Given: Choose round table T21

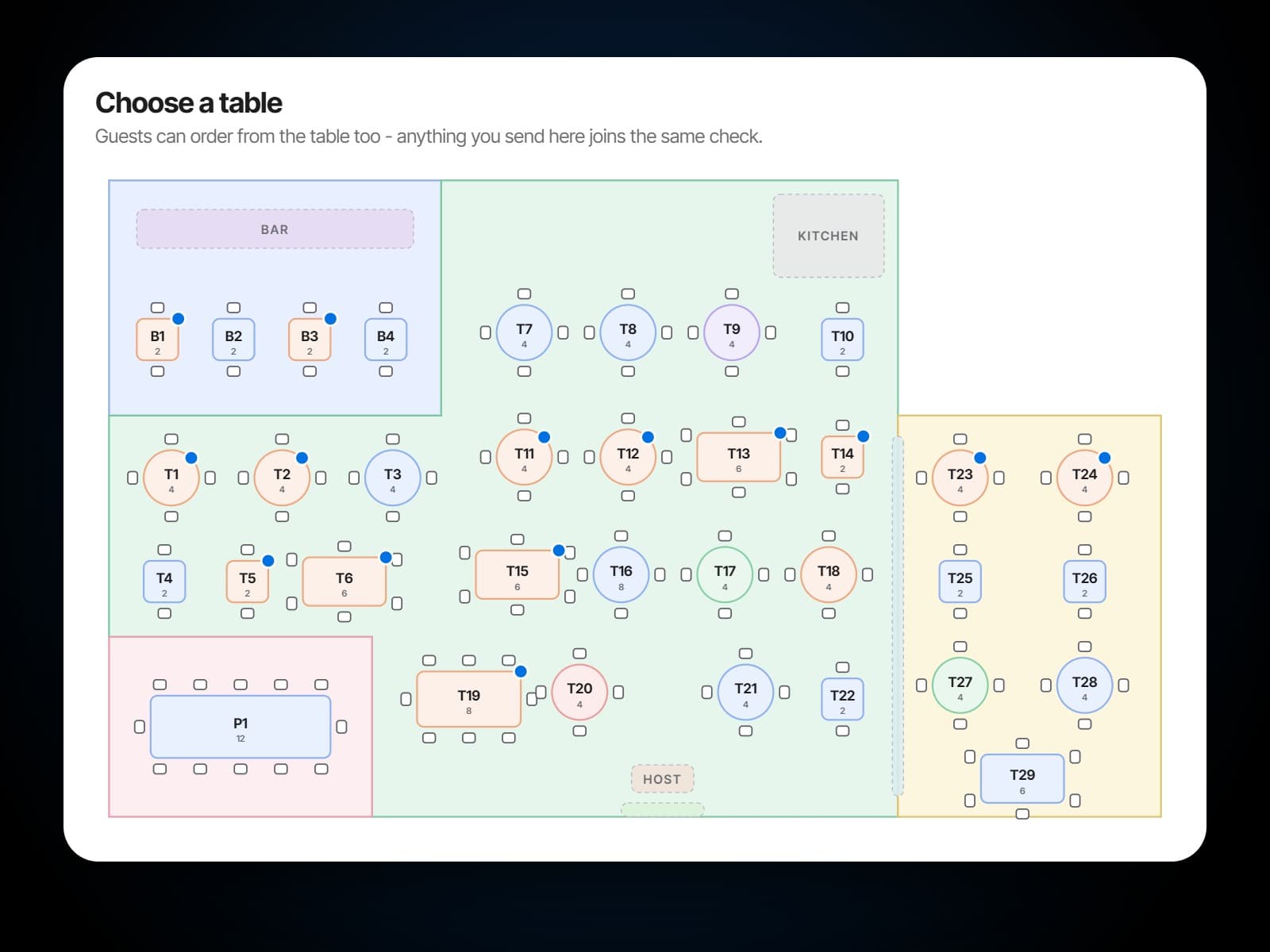Looking at the screenshot, I should click(745, 692).
